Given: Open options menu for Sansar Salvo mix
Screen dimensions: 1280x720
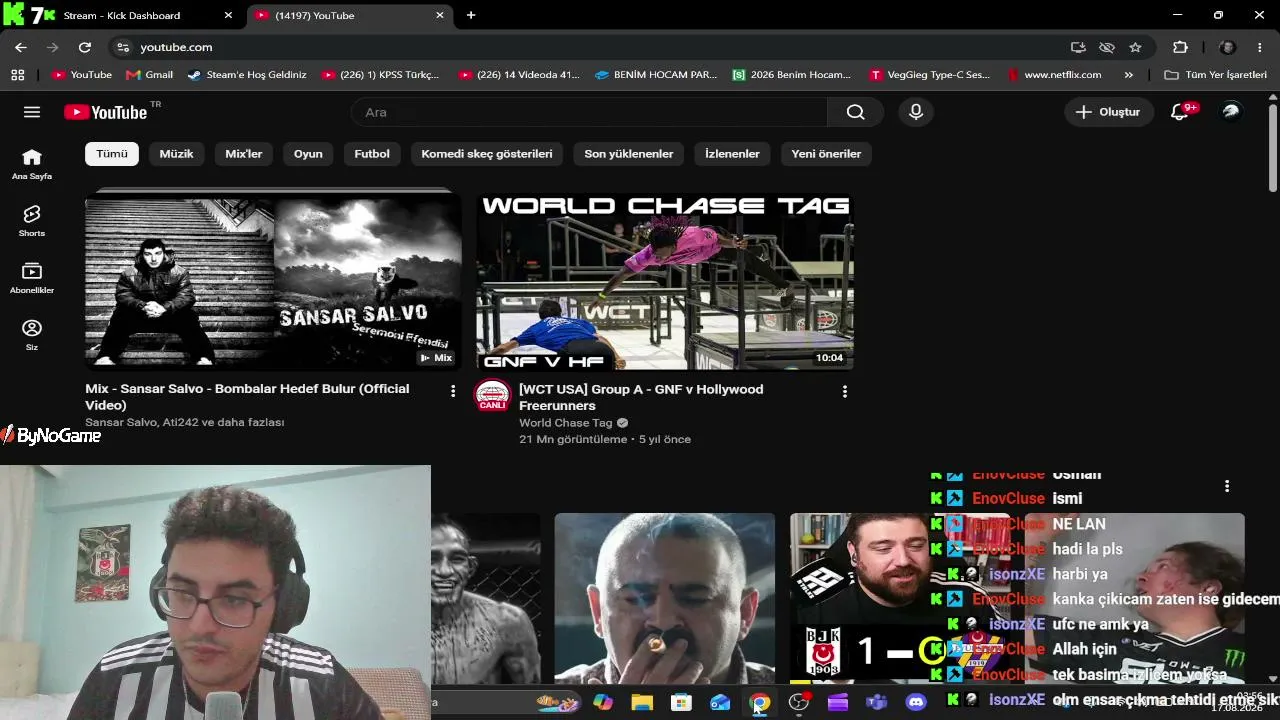Looking at the screenshot, I should pos(453,391).
